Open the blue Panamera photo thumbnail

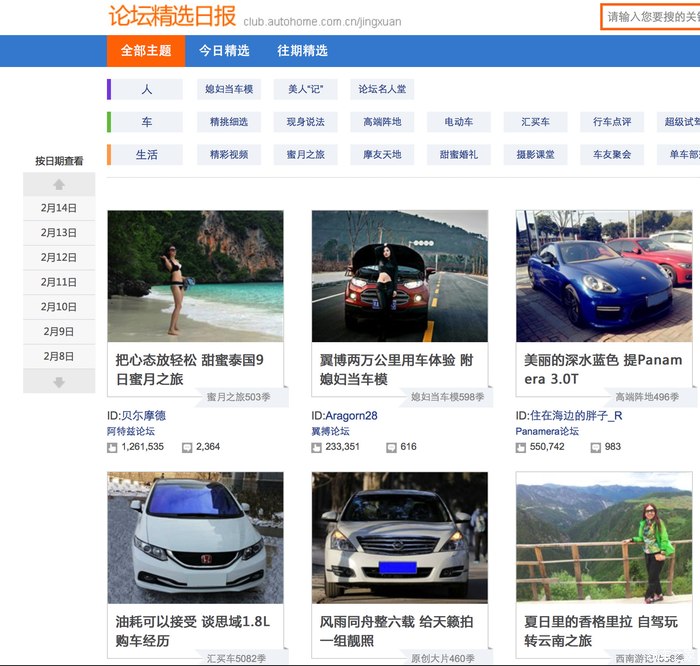(603, 276)
